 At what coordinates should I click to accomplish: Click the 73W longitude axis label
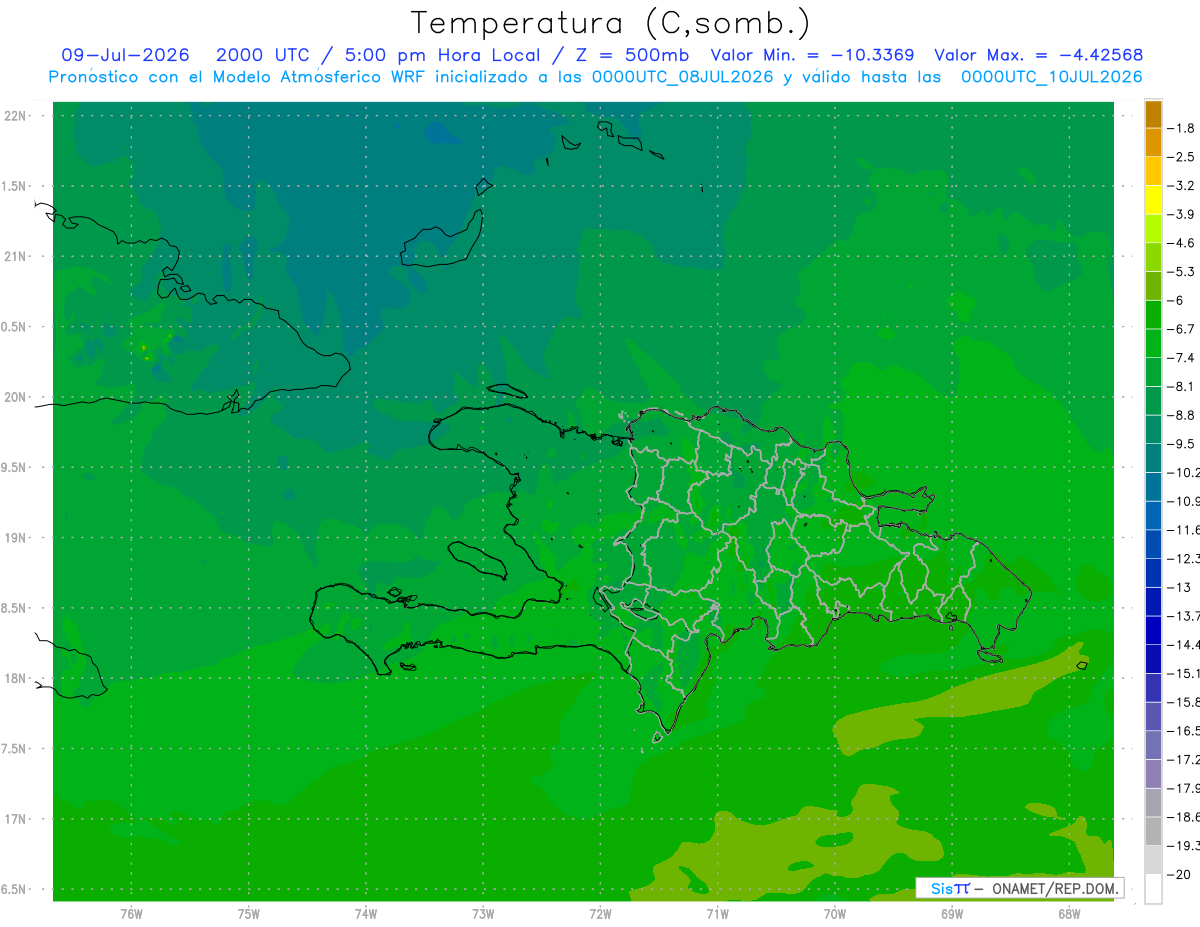coord(483,913)
